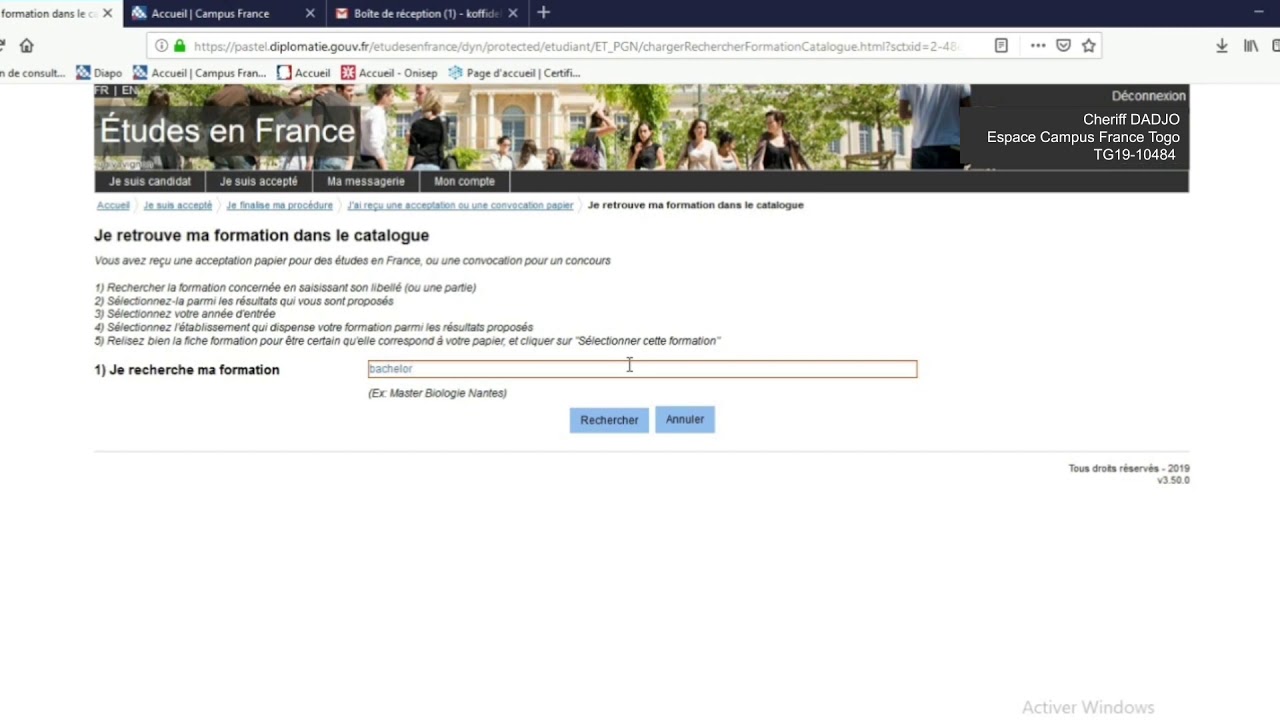Open 'Je suis accepté' menu

[259, 181]
